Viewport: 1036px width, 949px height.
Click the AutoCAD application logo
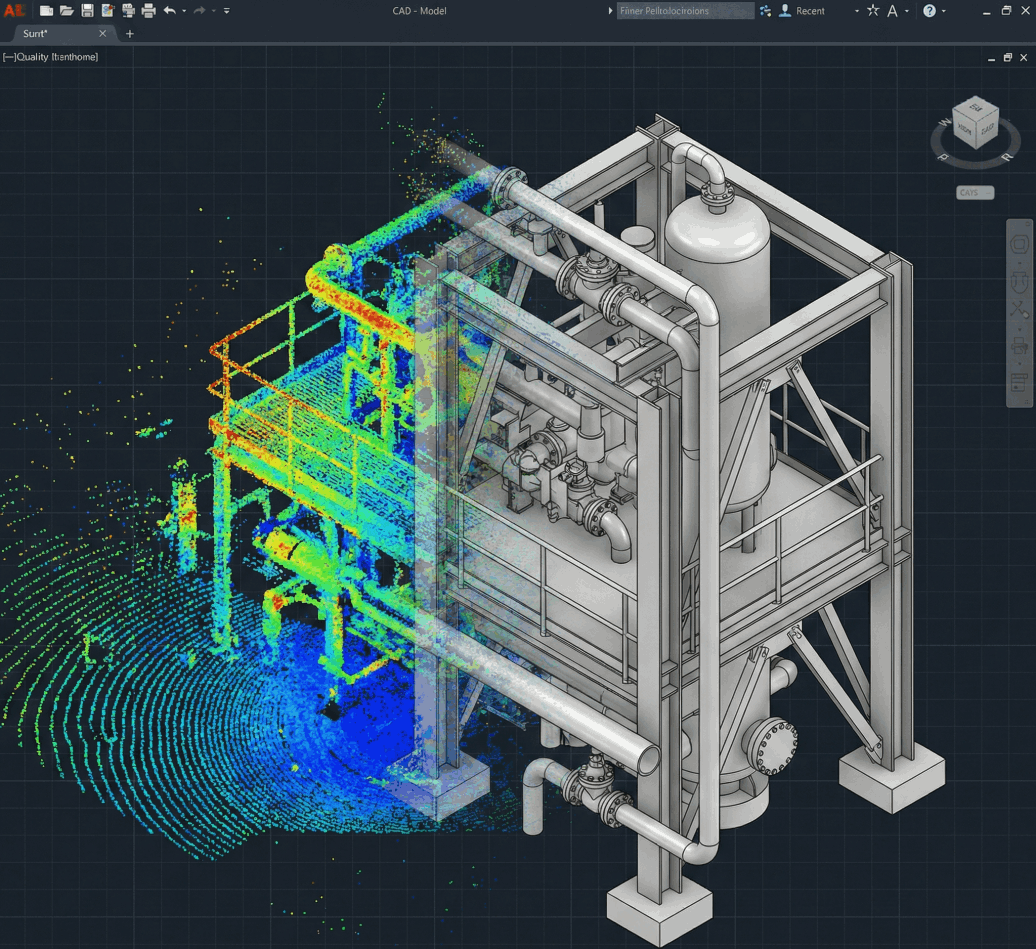coord(14,11)
